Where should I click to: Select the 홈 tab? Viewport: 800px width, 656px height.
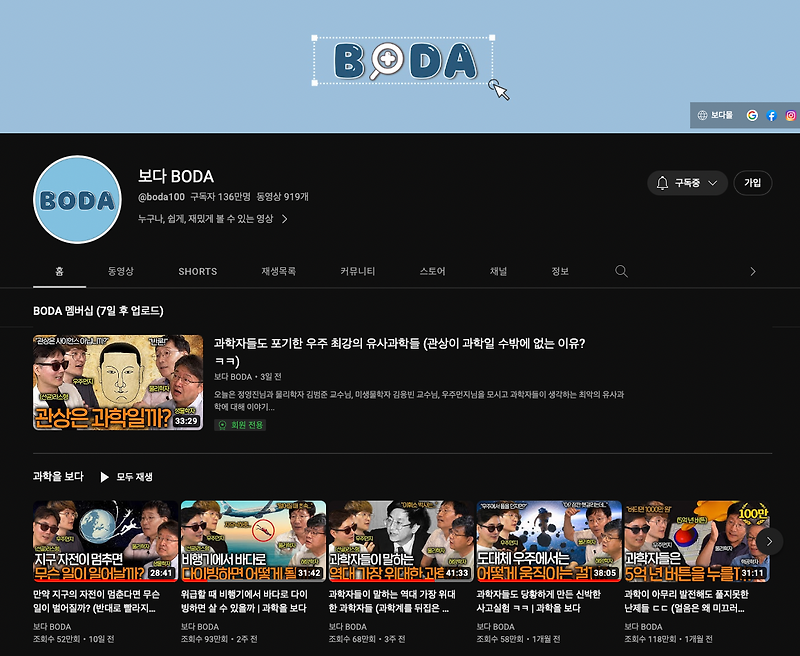click(59, 271)
